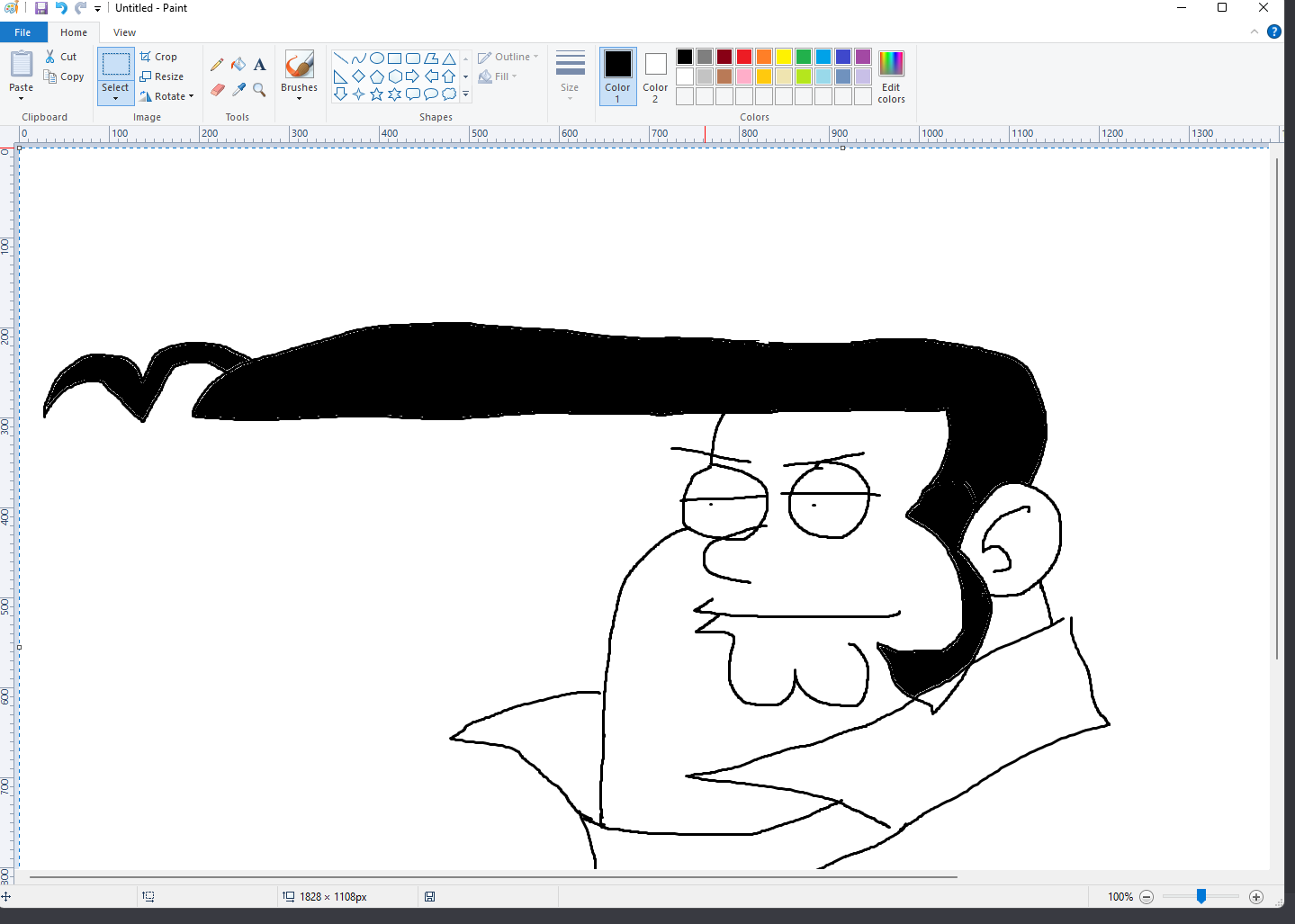Open the Brushes dropdown arrow

(x=299, y=98)
